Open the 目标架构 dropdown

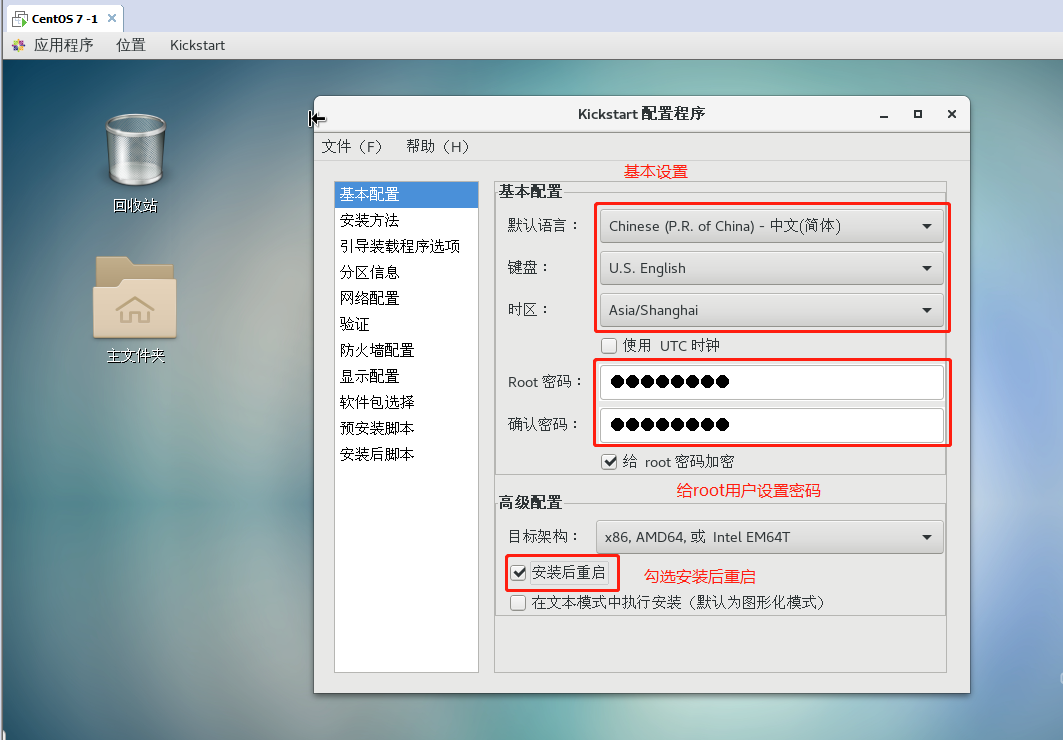click(769, 537)
